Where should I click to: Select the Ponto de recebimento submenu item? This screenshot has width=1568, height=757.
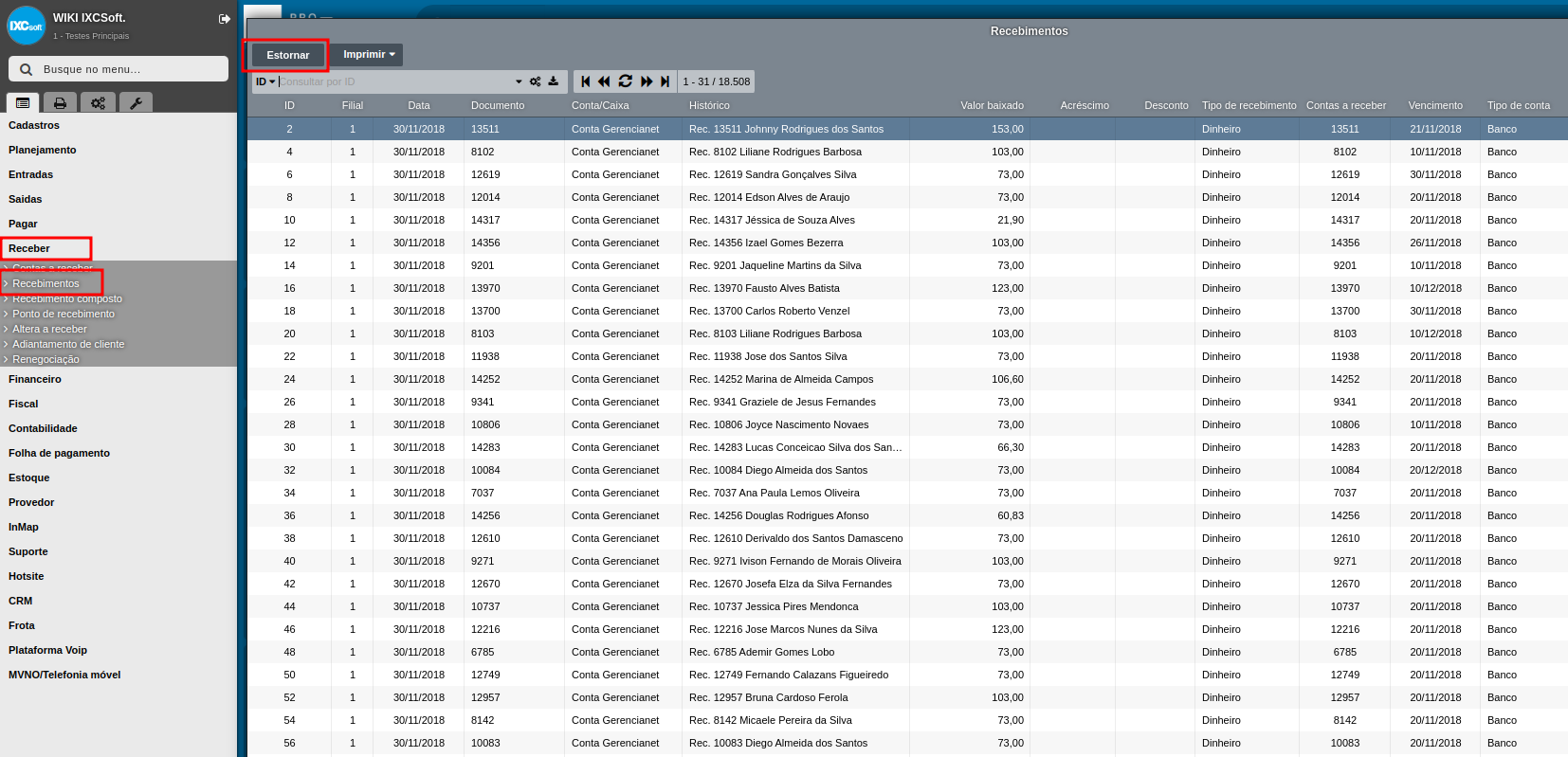coord(64,314)
